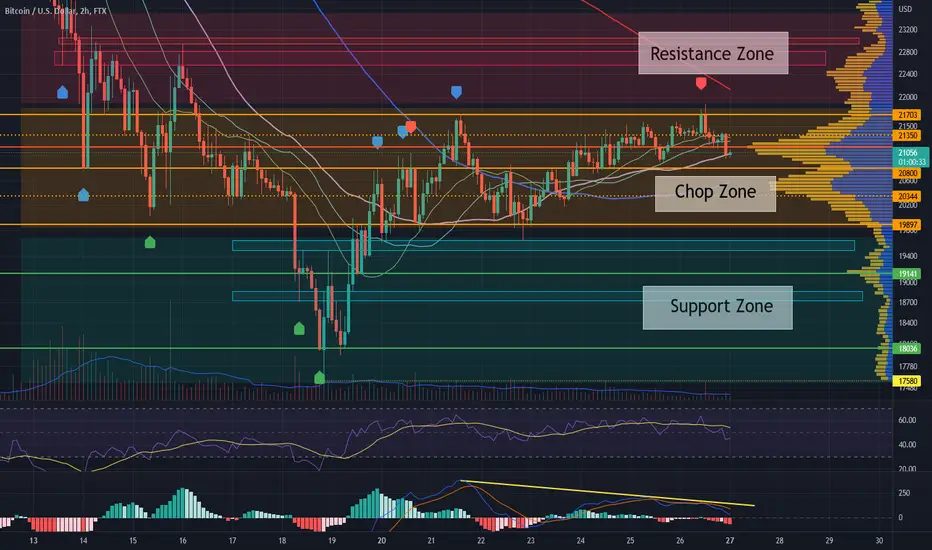Click the 18400 price axis tick

(x=907, y=323)
